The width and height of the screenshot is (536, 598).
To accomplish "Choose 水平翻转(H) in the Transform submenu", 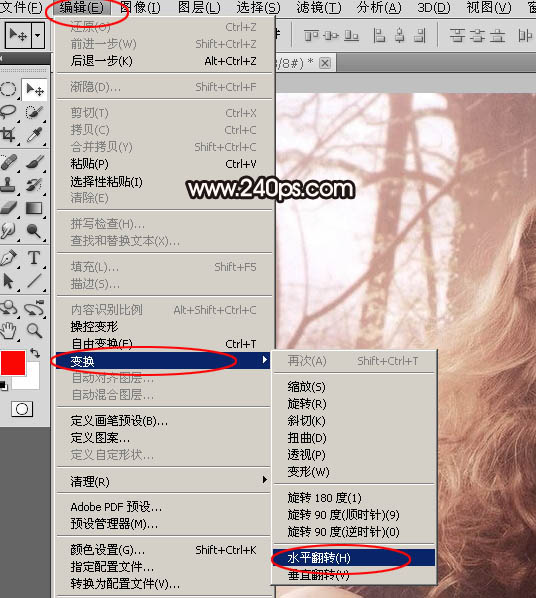I will tap(354, 558).
